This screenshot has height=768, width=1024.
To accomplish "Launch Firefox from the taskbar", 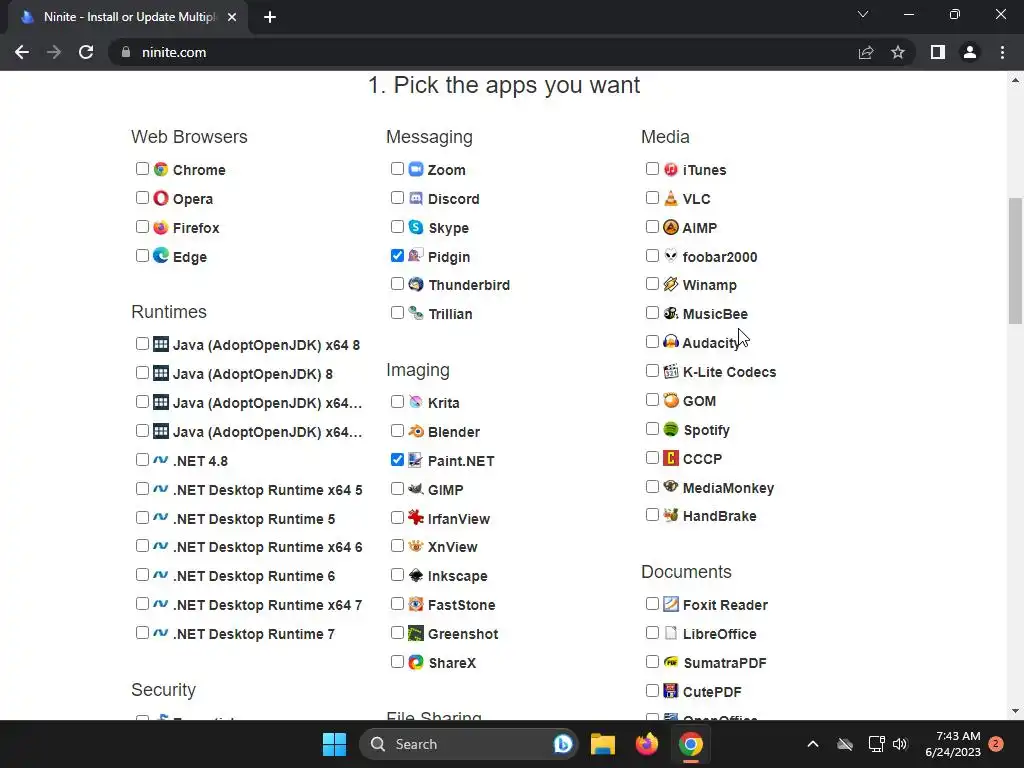I will 647,744.
